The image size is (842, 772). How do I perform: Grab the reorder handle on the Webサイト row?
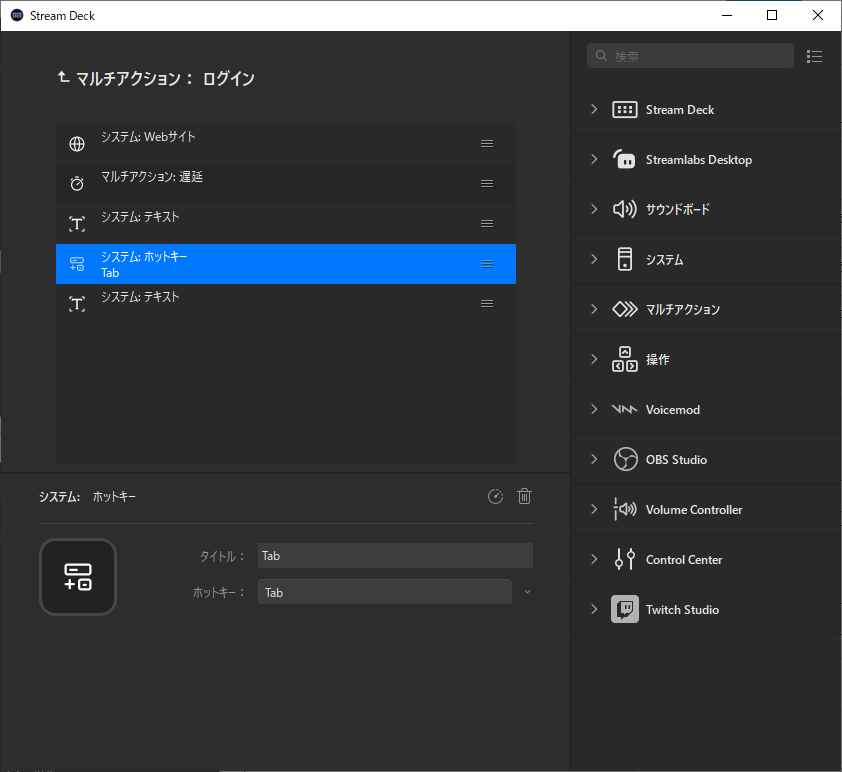pos(487,143)
